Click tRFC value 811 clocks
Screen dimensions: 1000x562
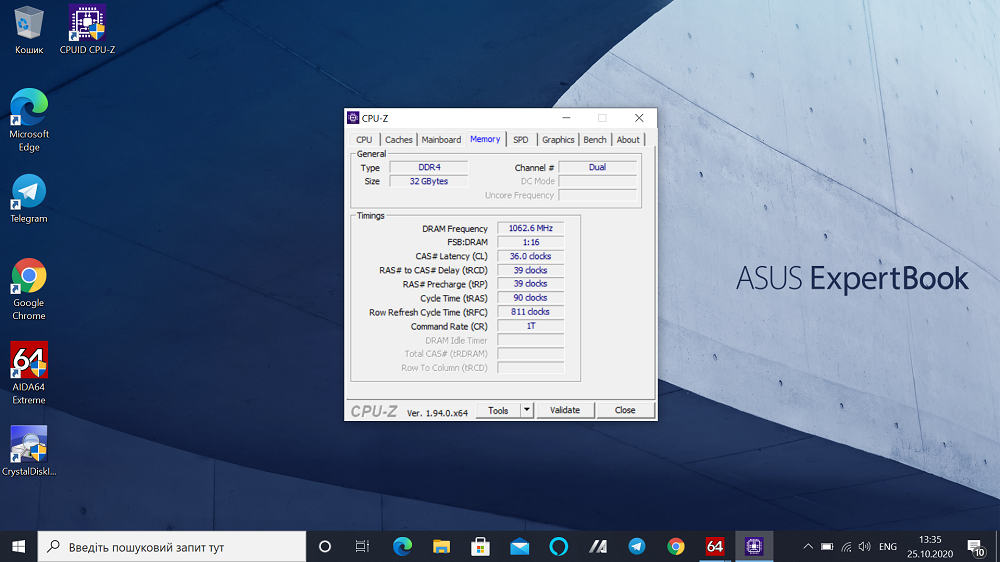531,312
